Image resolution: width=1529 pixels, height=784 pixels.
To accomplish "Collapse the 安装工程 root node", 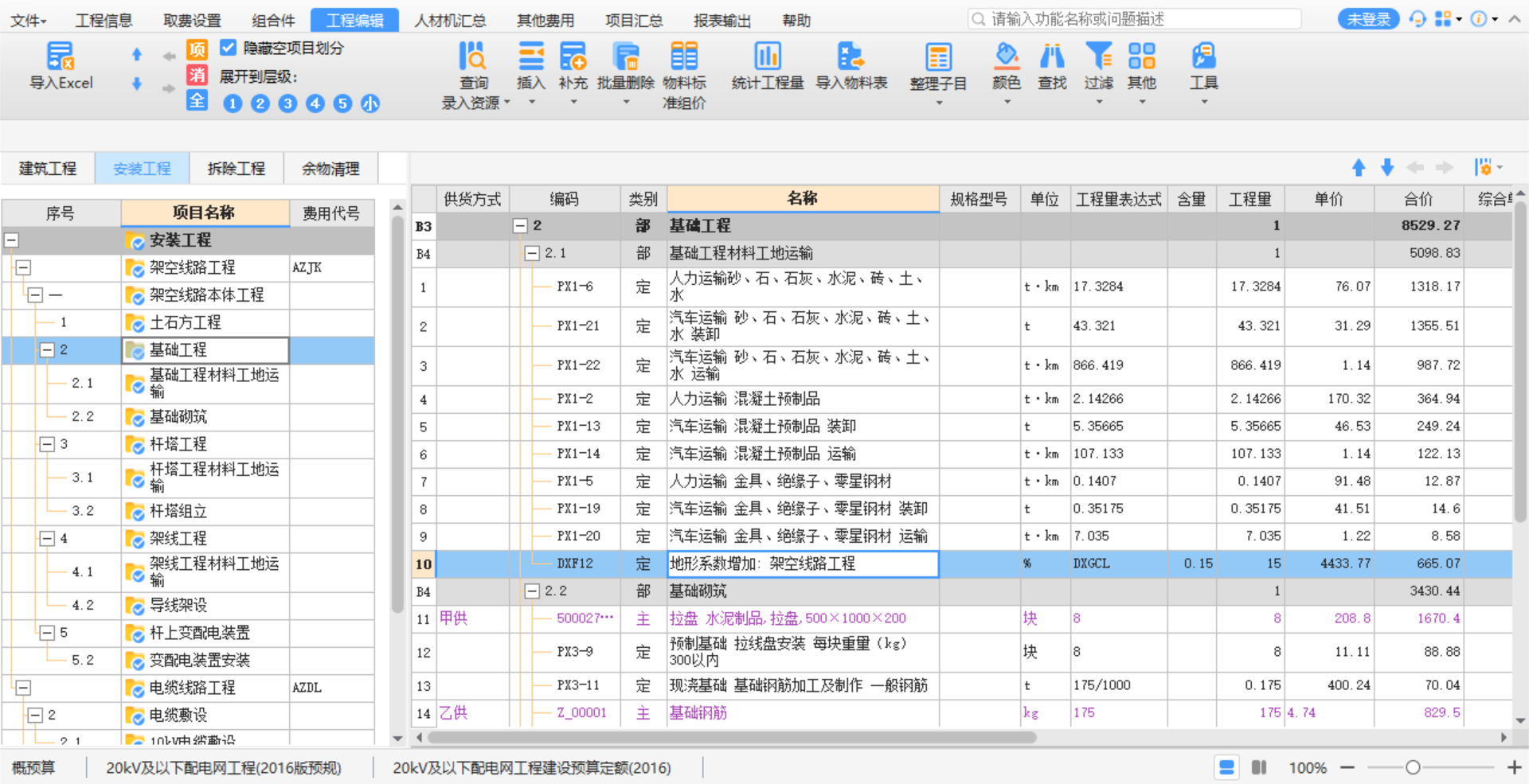I will click(12, 240).
